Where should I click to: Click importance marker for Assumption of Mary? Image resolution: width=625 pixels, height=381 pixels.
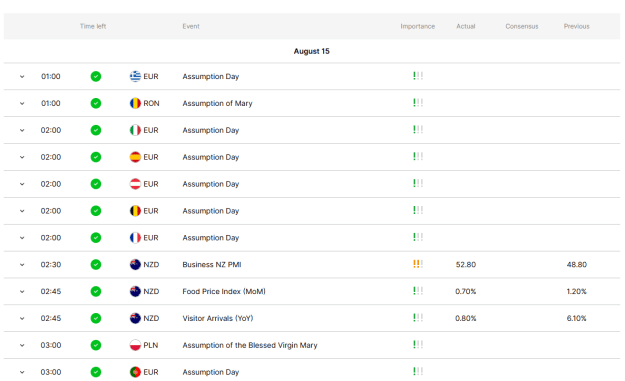coord(418,102)
